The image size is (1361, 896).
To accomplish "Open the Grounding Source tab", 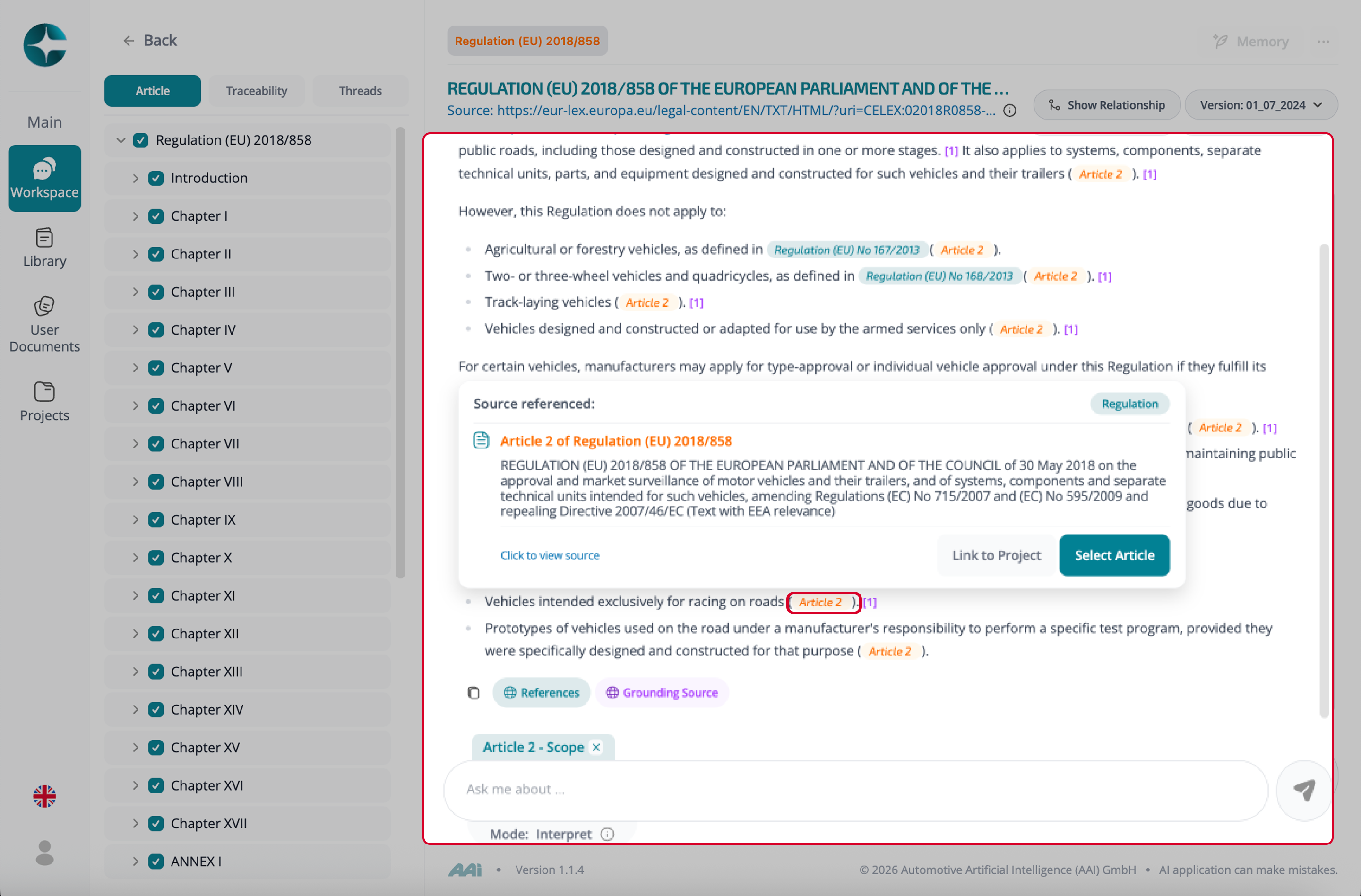I will tap(662, 692).
